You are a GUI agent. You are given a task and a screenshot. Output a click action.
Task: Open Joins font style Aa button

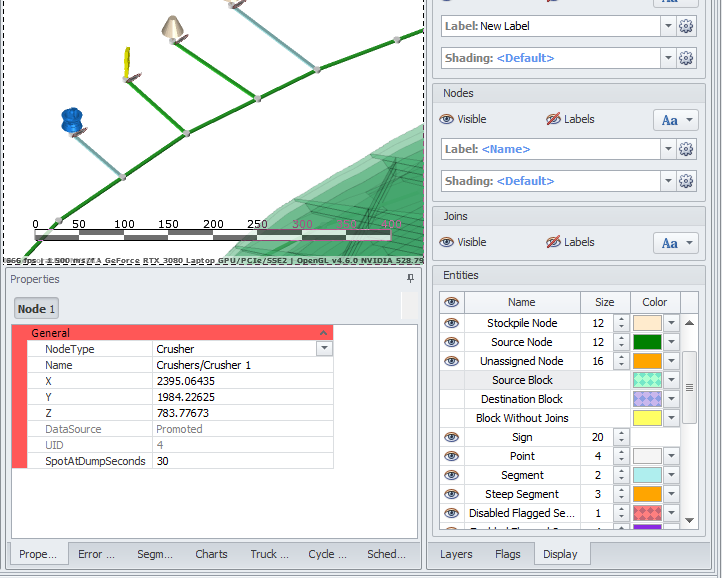point(676,243)
